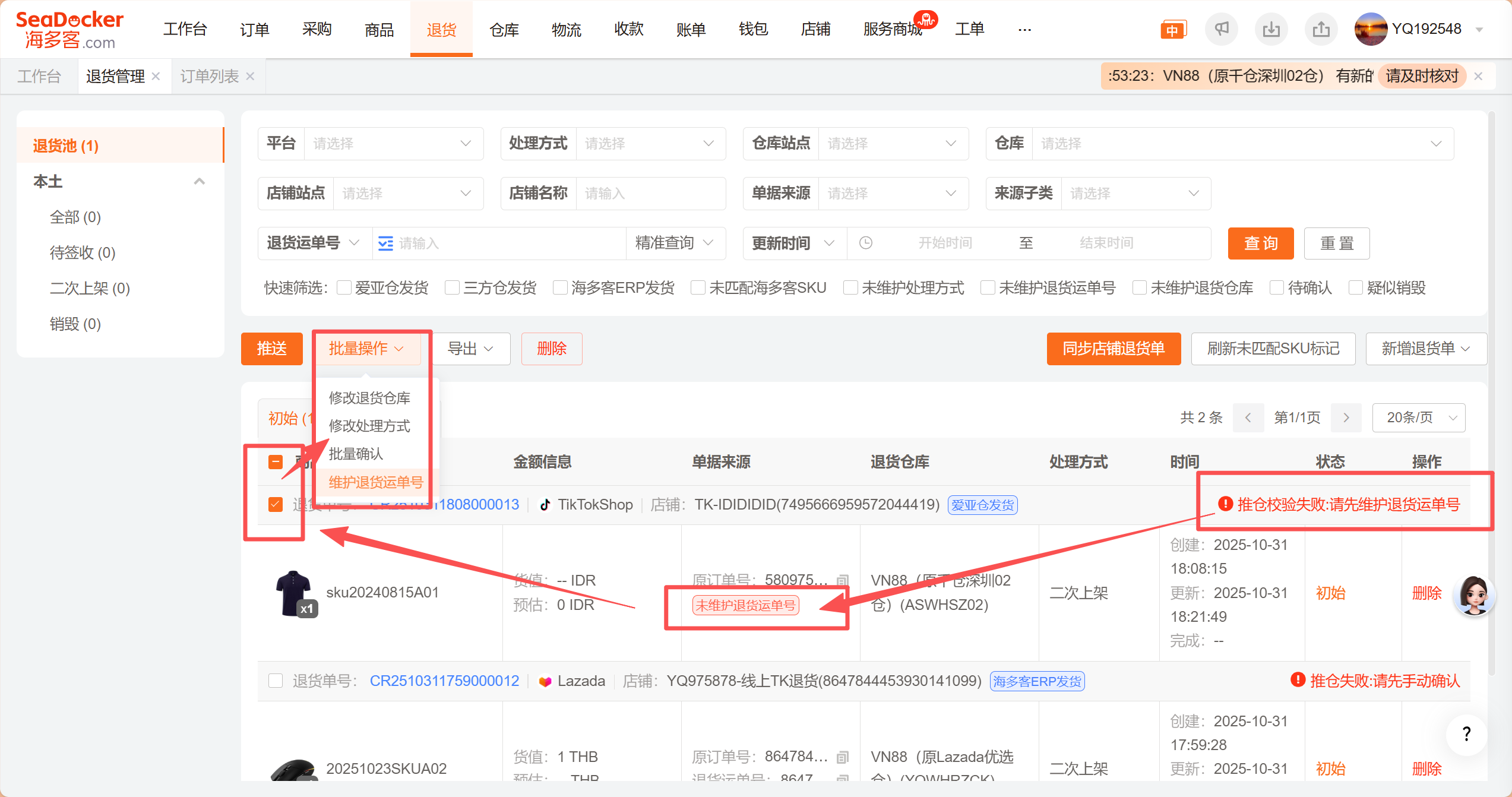Enable the 疑似销毁 quick filter checkbox
The width and height of the screenshot is (1512, 797).
click(1356, 288)
